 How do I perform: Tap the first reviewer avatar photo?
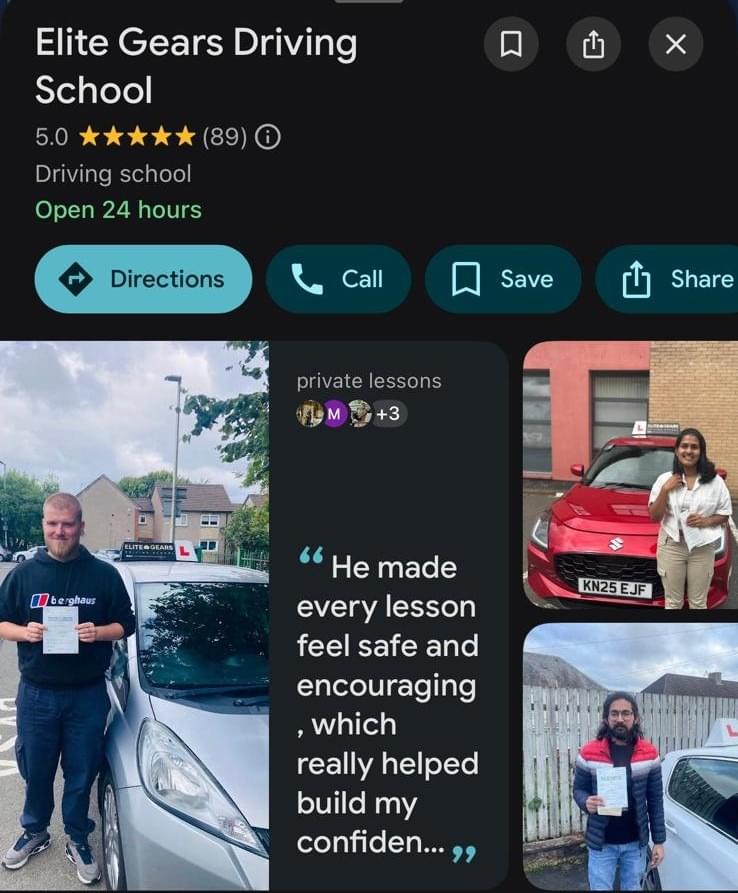pos(310,414)
